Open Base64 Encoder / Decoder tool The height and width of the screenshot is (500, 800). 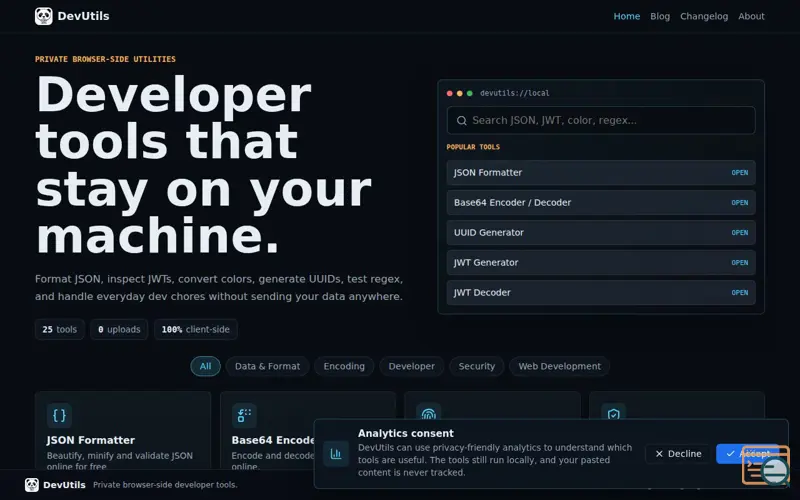coord(601,203)
